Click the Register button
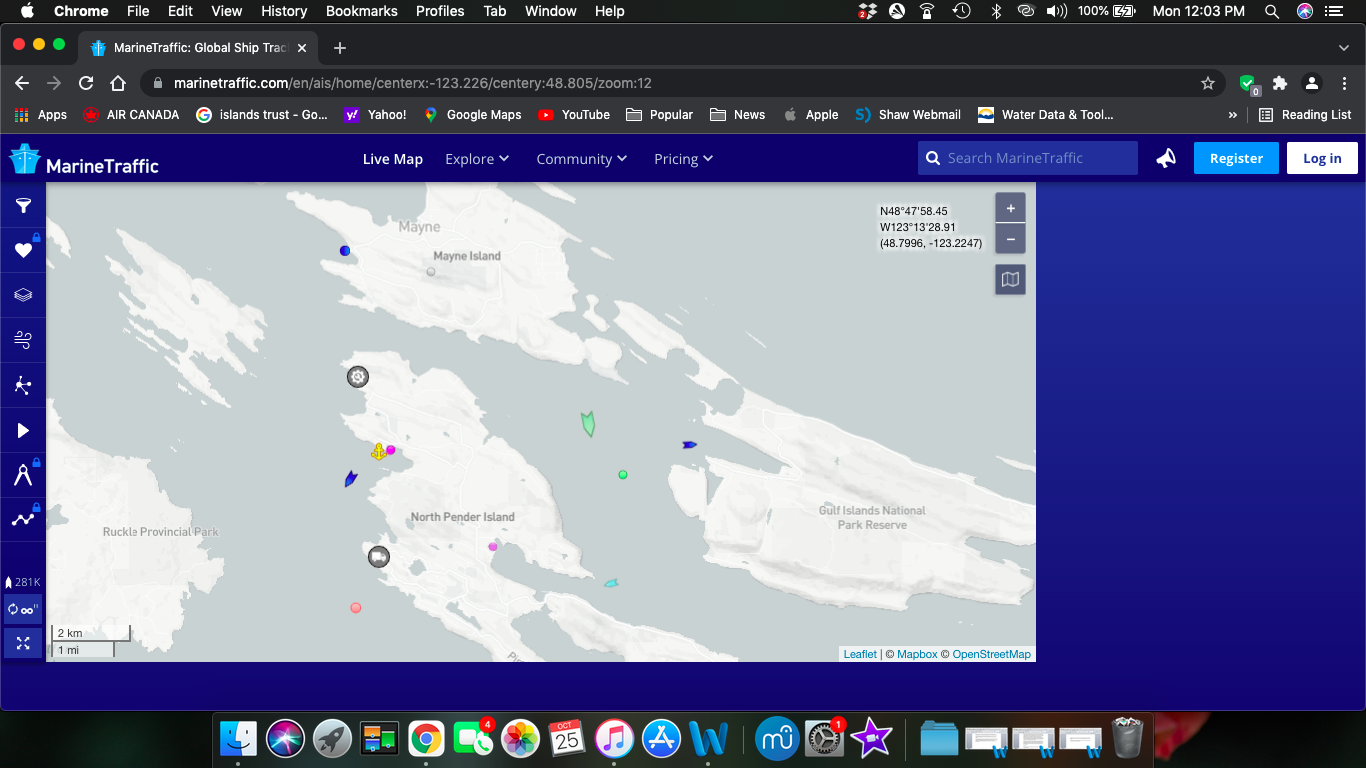 click(1236, 158)
